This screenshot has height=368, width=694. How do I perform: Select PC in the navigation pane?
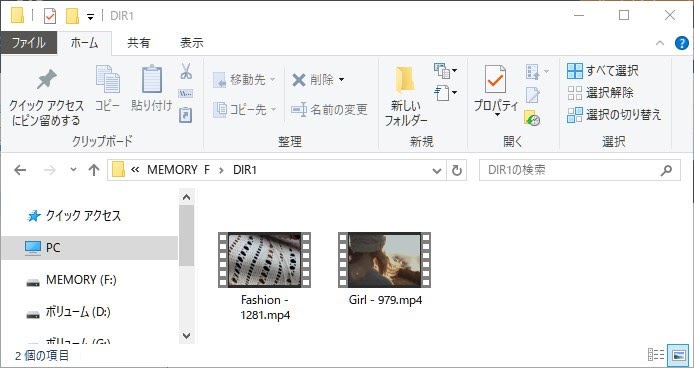pos(89,248)
